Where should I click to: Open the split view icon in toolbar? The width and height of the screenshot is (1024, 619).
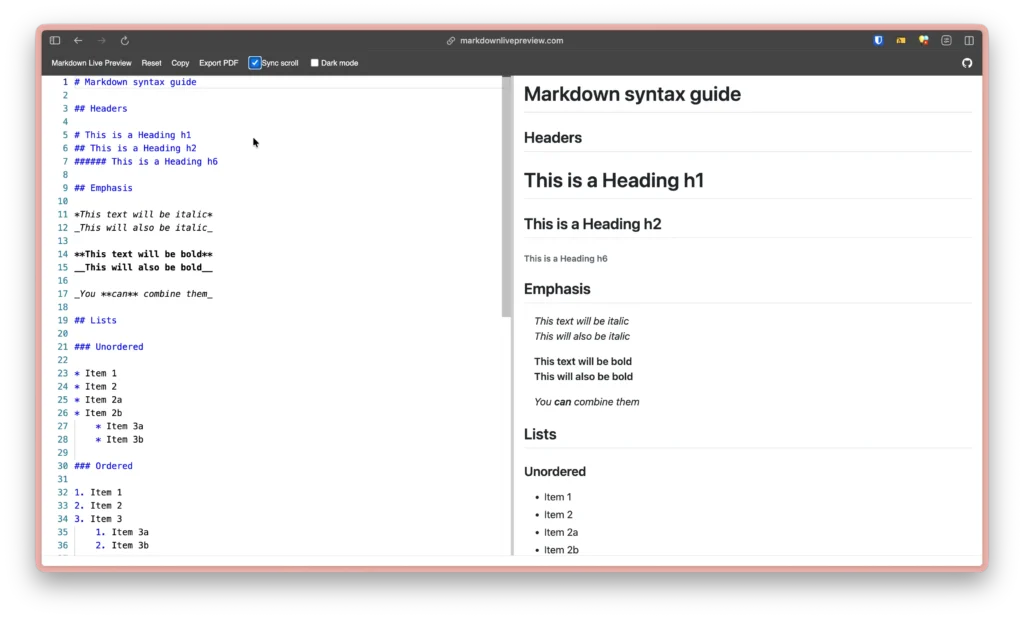(x=969, y=40)
